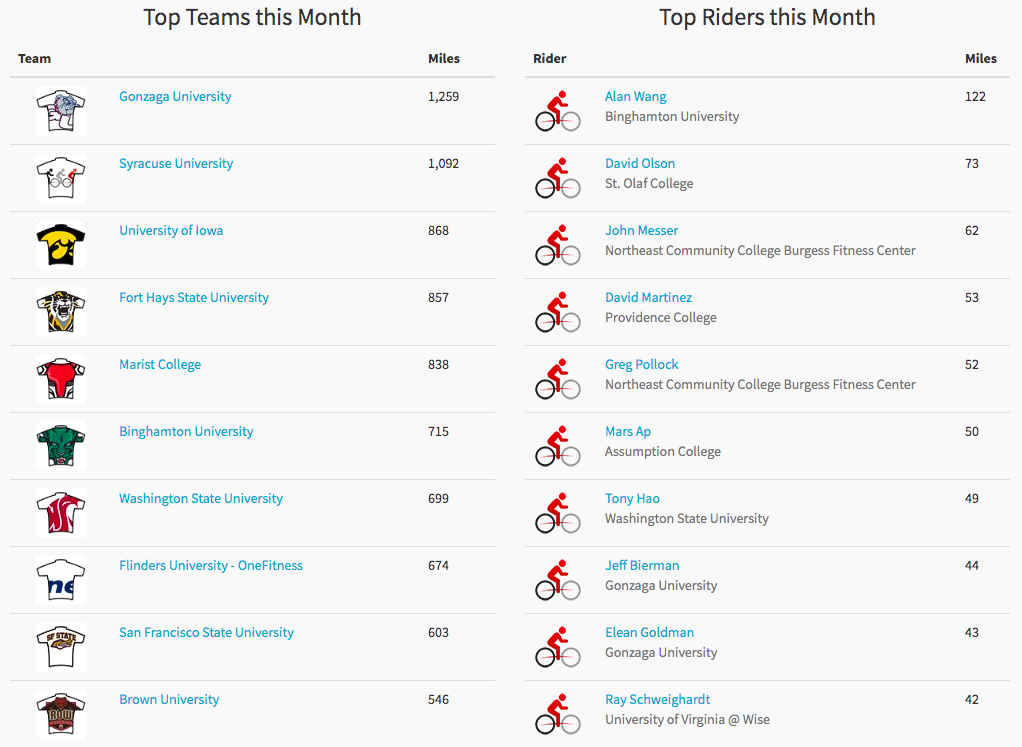The image size is (1022, 747).
Task: Click the Flinders OneFitness jersey icon
Action: click(61, 580)
